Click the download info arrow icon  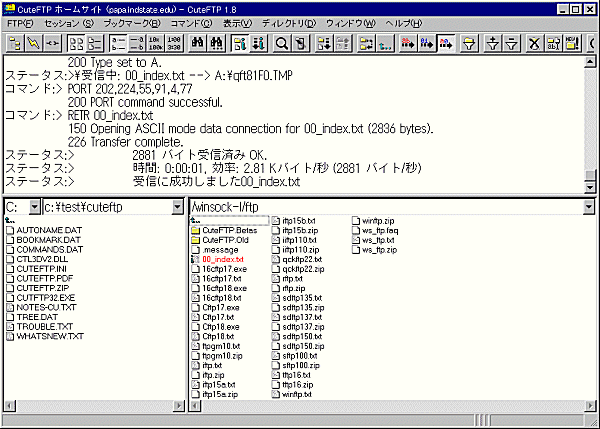259,44
